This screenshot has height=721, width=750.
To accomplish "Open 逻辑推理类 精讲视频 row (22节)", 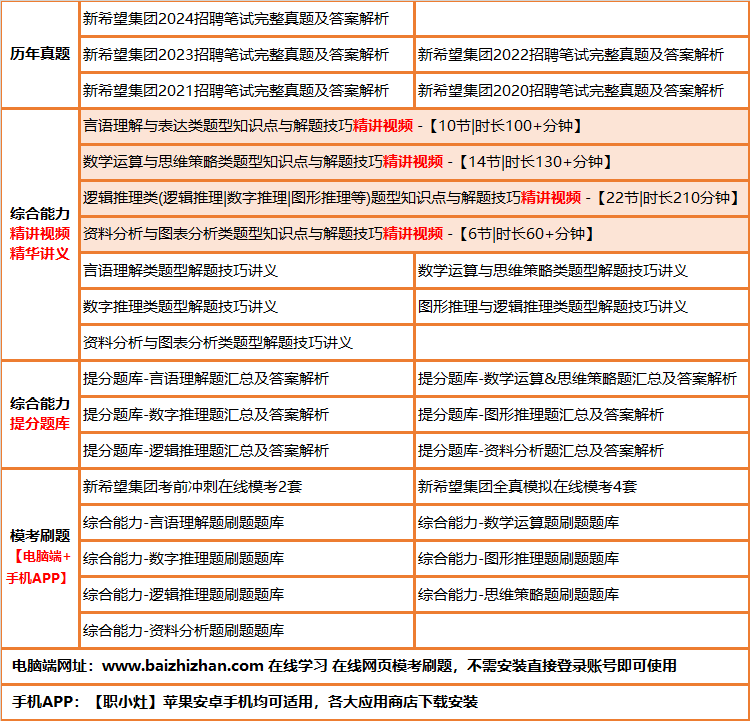I will [414, 198].
